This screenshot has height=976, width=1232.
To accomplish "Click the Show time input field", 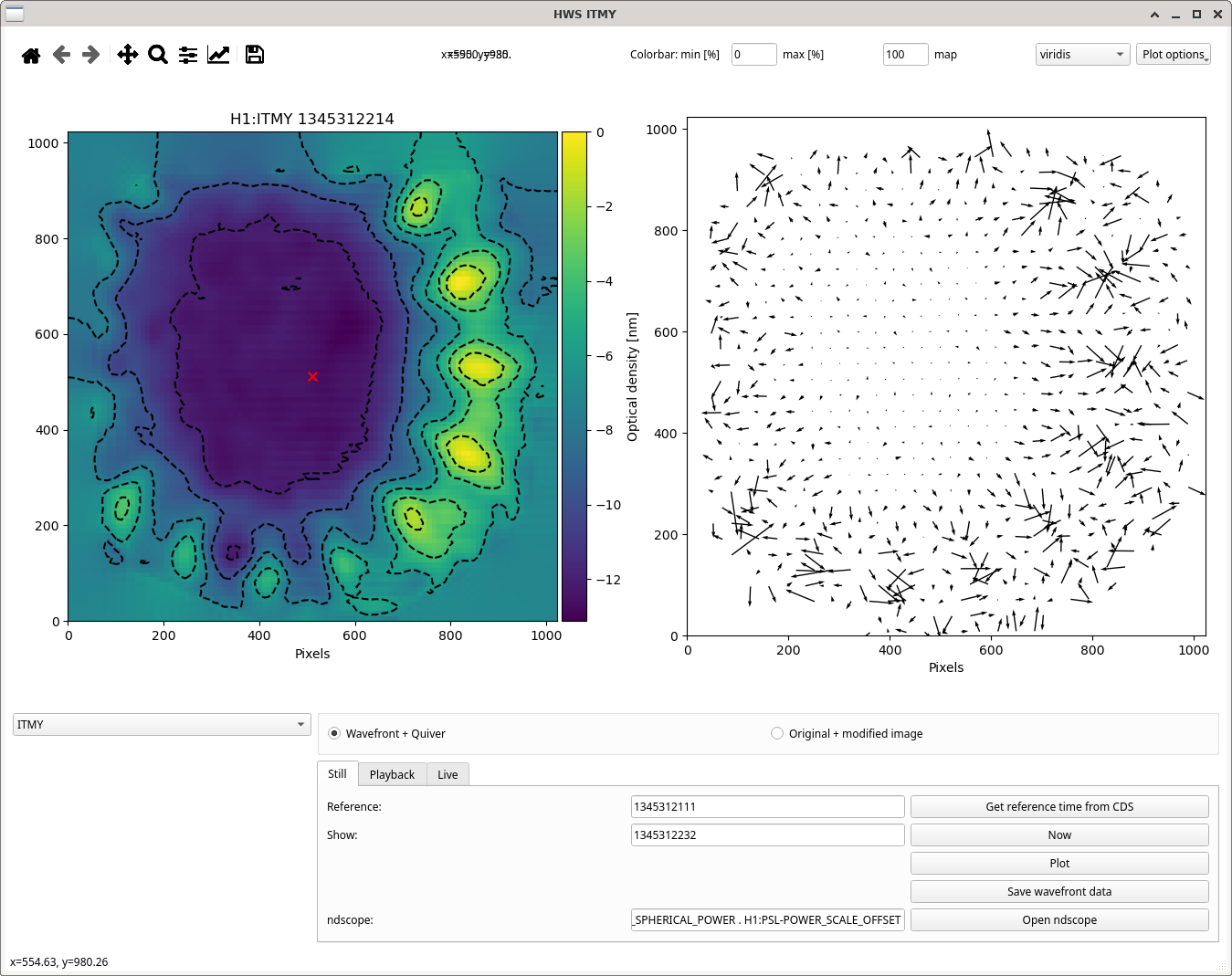I will click(x=767, y=834).
